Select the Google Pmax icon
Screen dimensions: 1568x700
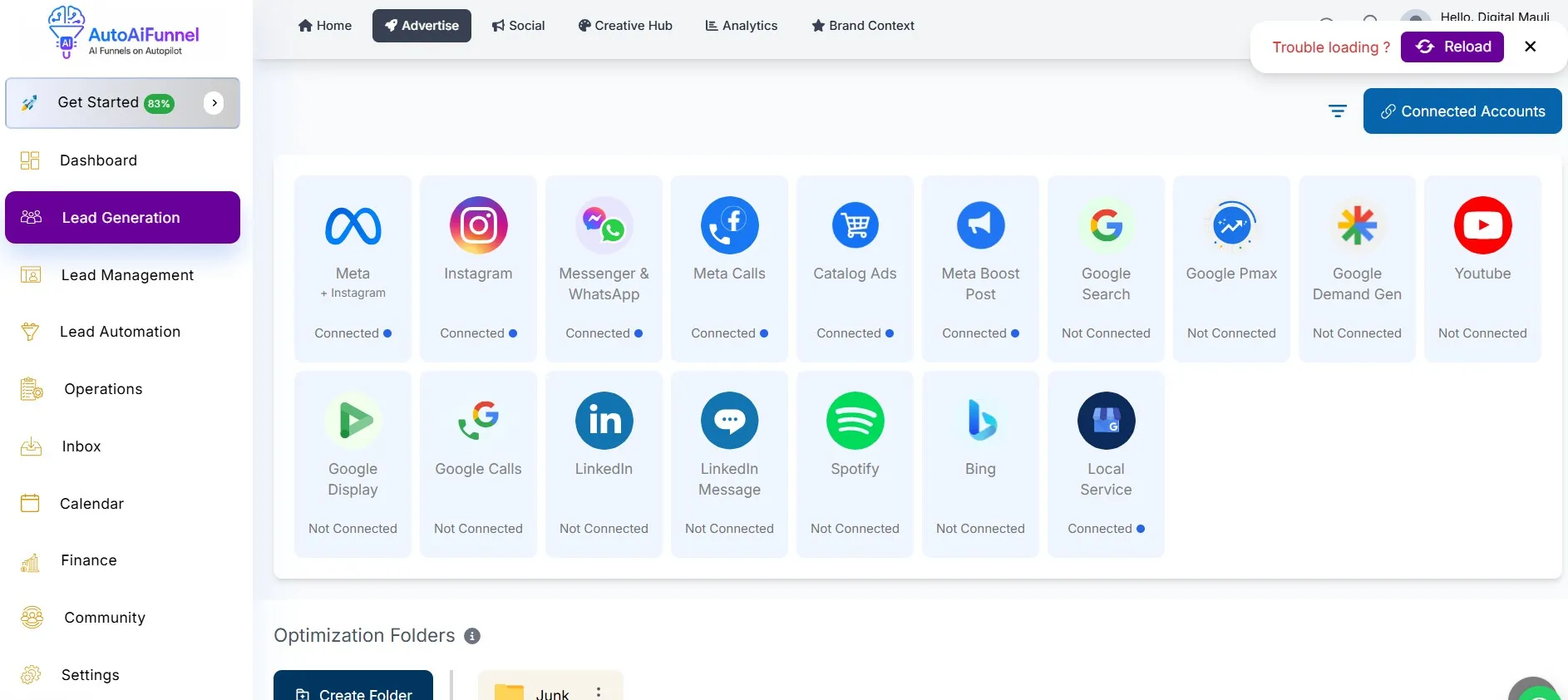tap(1231, 225)
